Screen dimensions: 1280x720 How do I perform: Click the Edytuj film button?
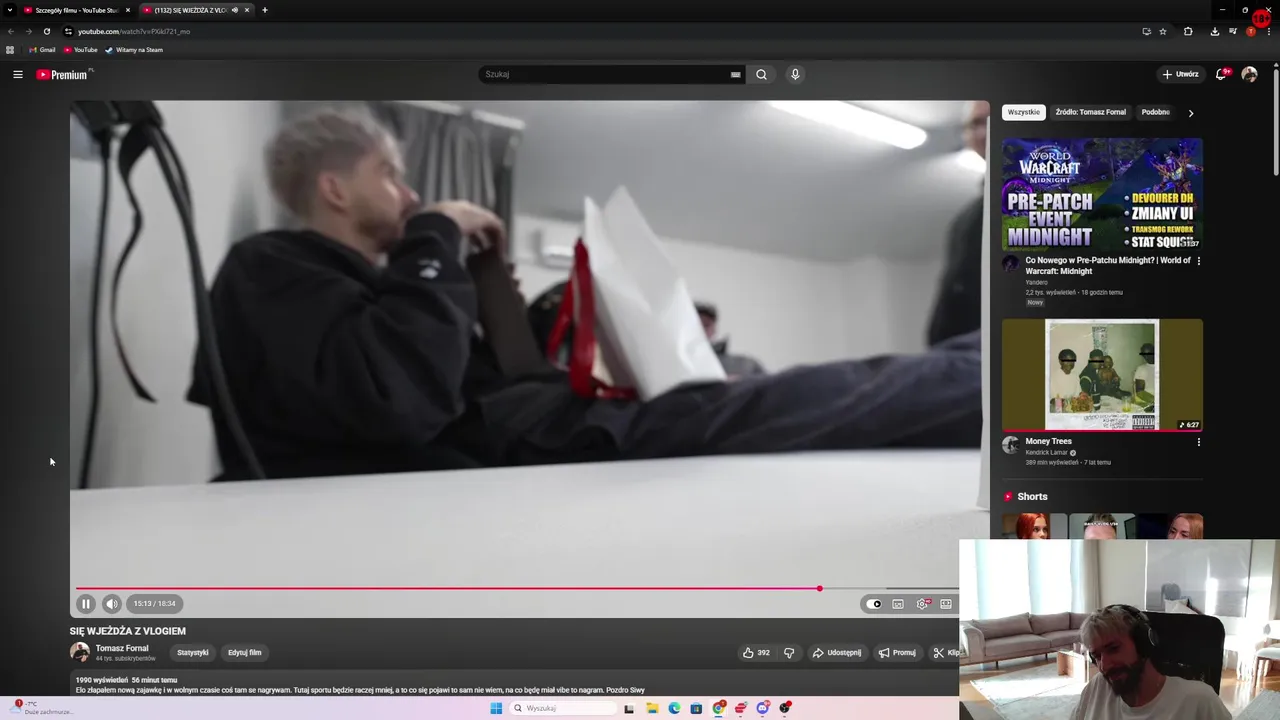(x=244, y=652)
